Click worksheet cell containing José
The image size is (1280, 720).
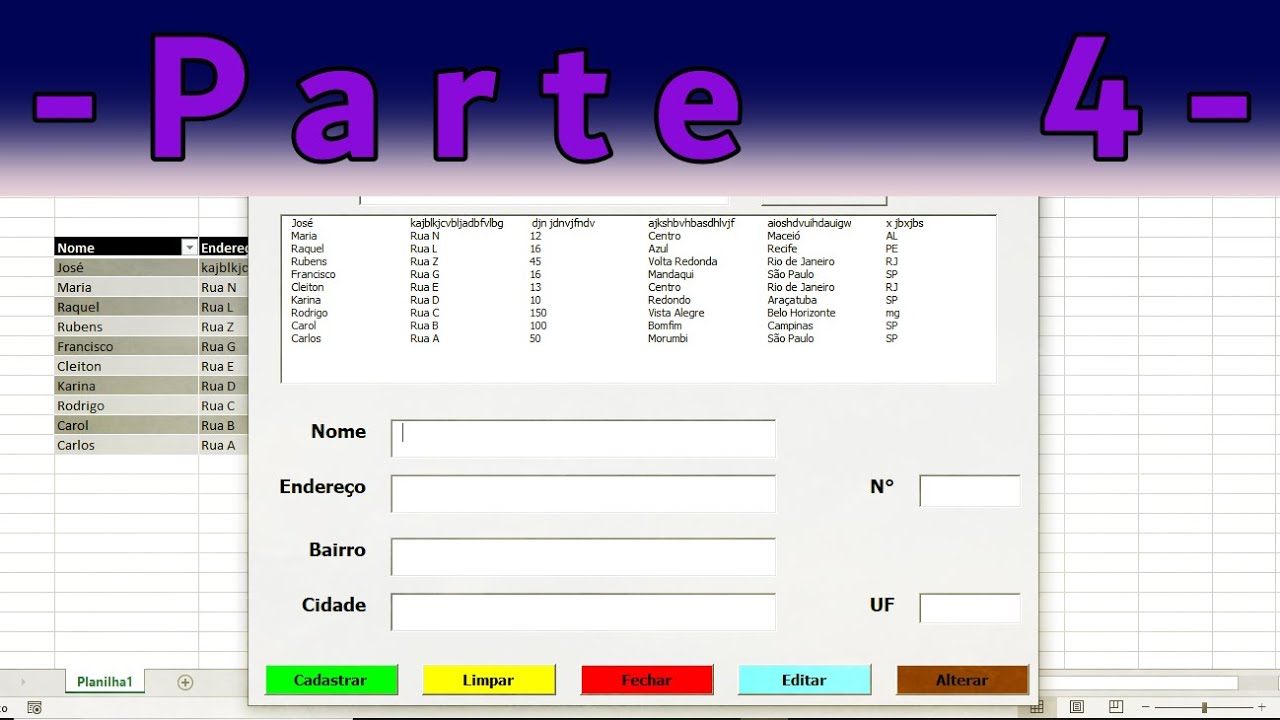click(x=126, y=268)
